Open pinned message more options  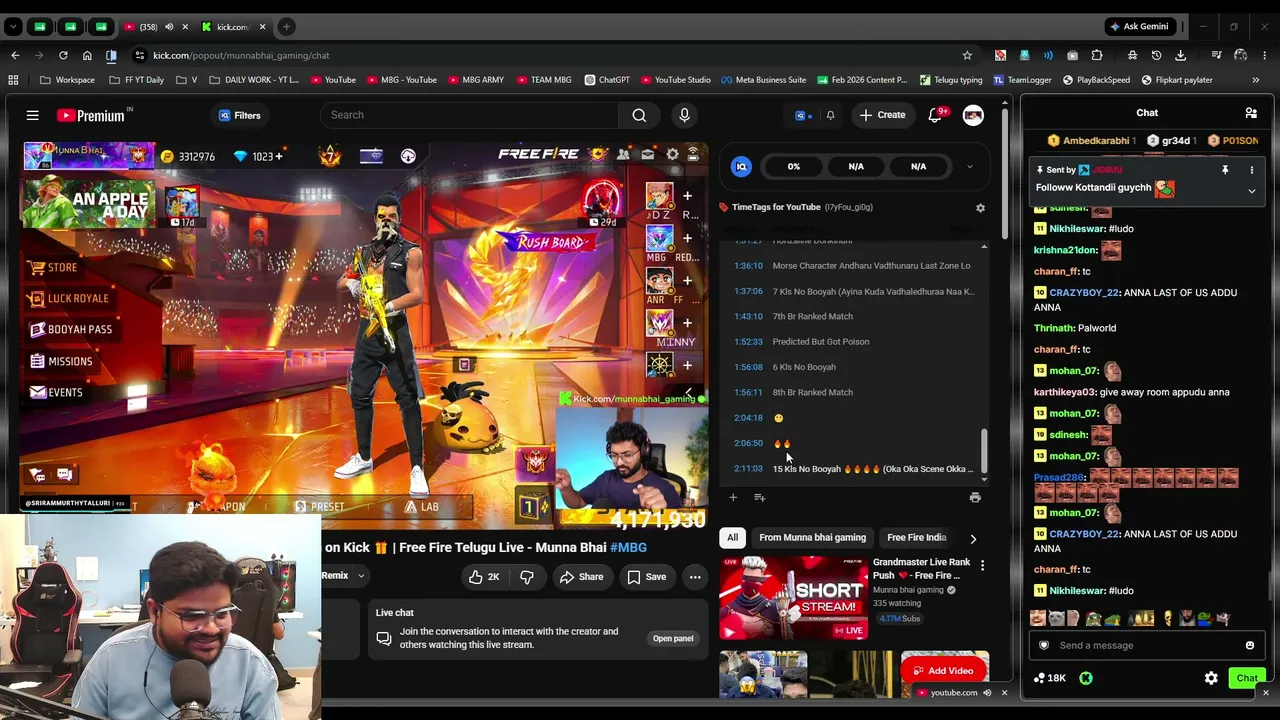[1251, 171]
